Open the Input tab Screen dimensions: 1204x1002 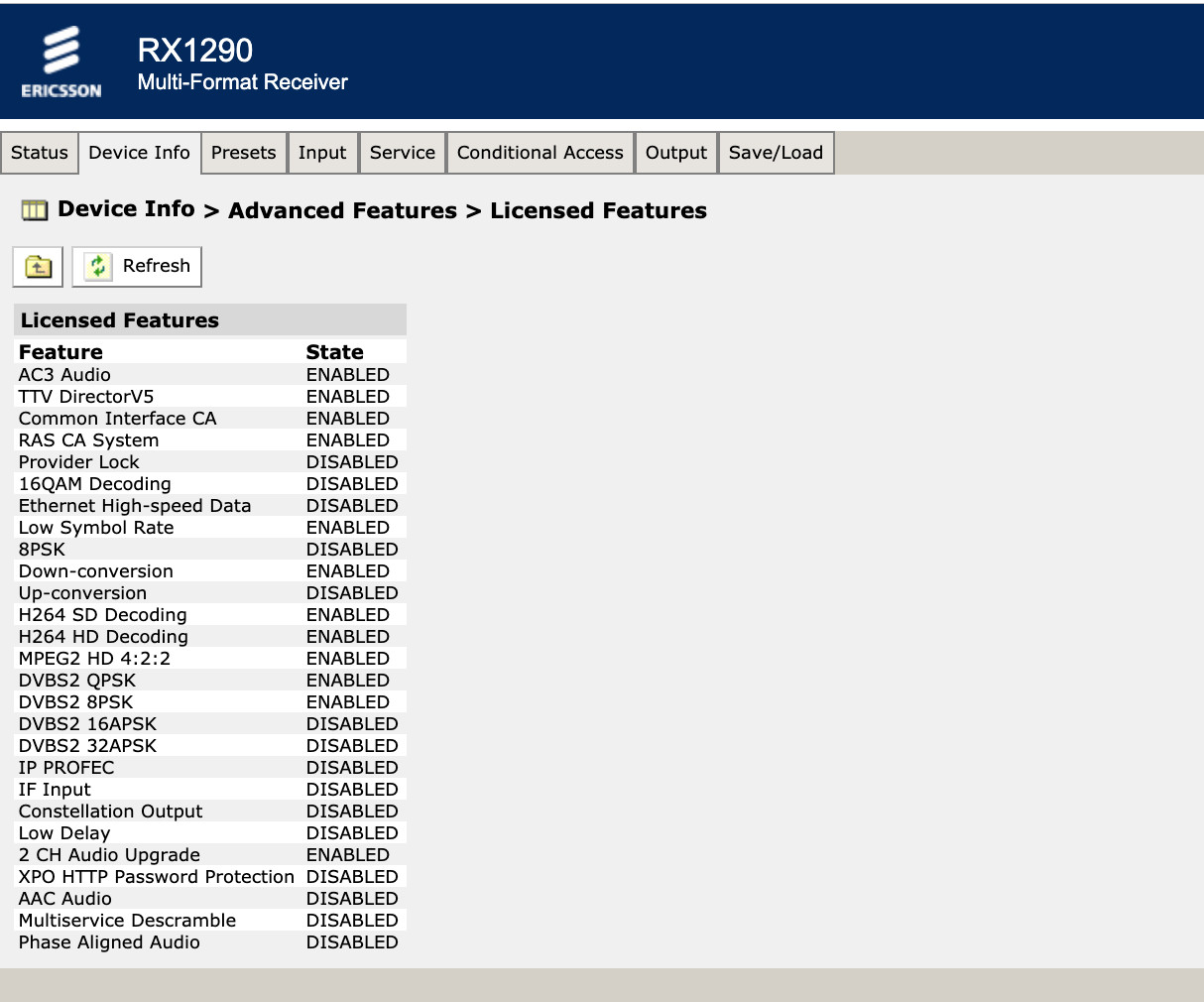pos(322,153)
